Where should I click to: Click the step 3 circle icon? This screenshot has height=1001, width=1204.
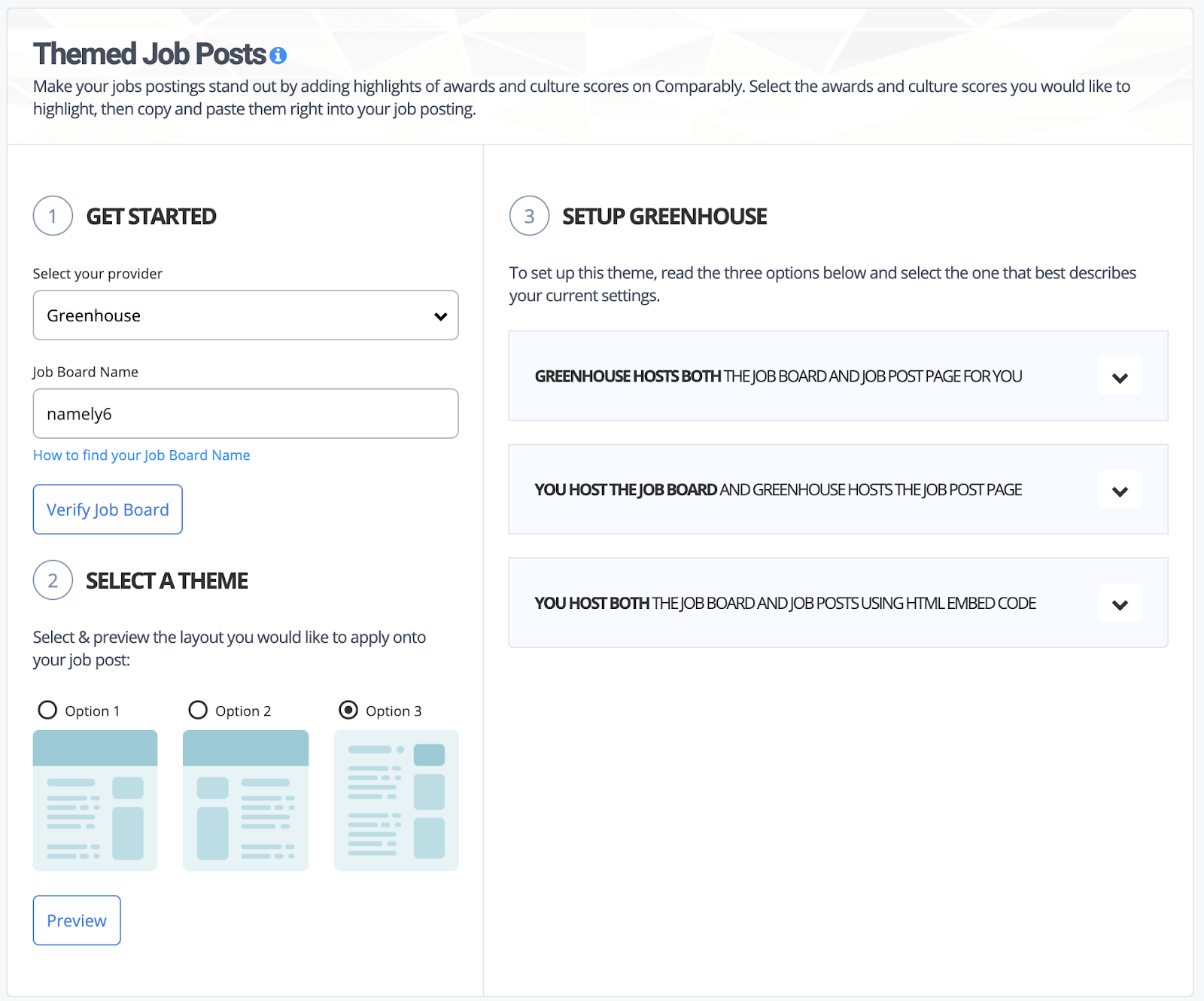click(x=529, y=216)
